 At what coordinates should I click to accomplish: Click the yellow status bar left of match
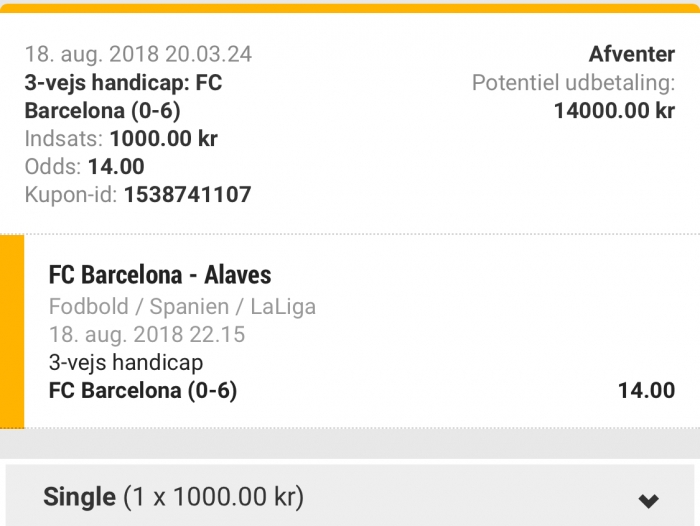click(x=12, y=331)
